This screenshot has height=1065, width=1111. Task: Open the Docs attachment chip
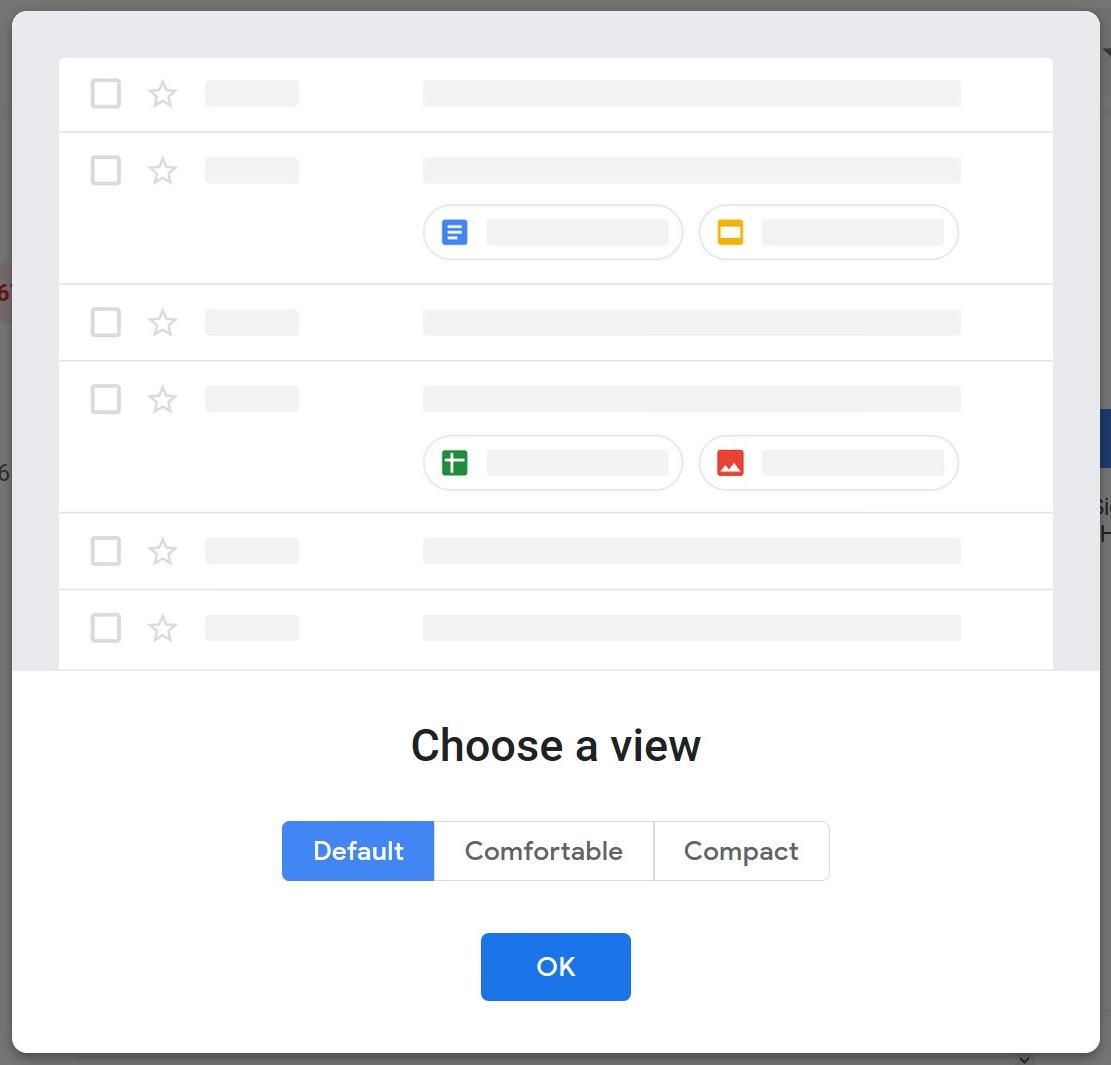(x=553, y=231)
